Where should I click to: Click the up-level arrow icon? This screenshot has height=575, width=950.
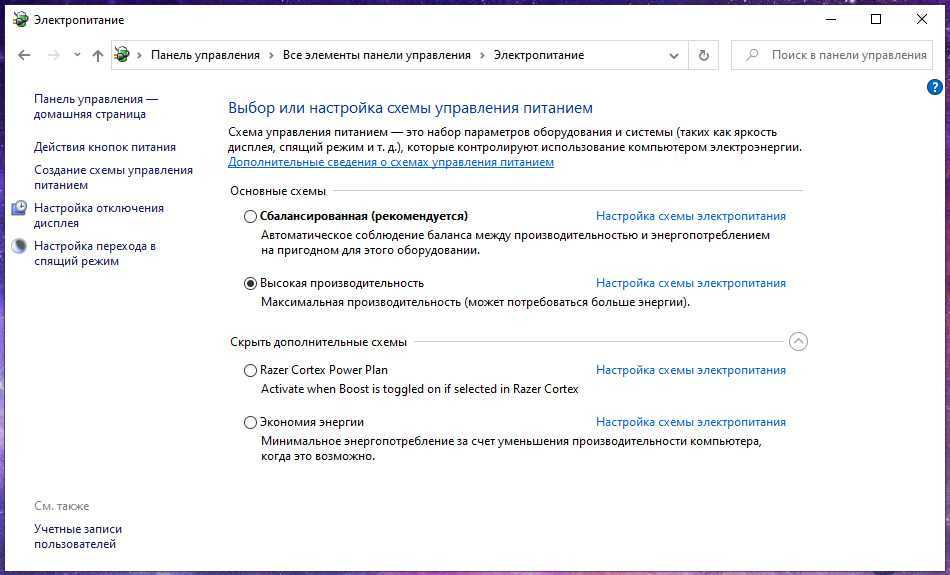pos(97,56)
